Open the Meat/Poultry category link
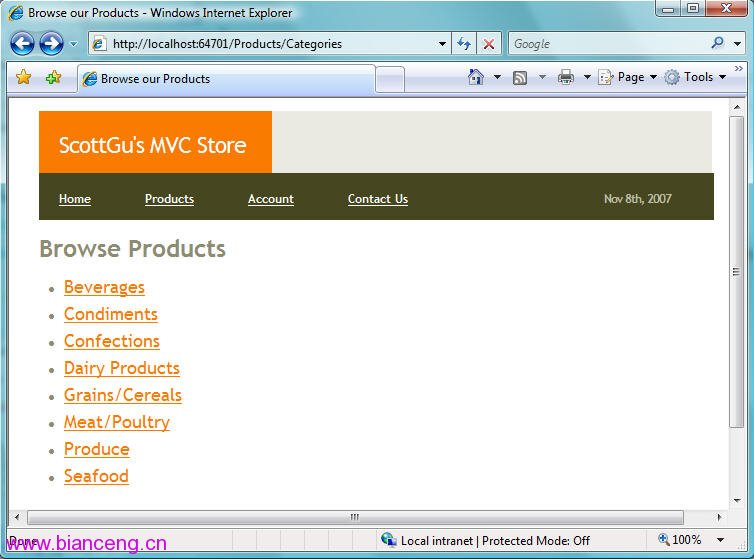Viewport: 754px width, 559px height. point(117,422)
